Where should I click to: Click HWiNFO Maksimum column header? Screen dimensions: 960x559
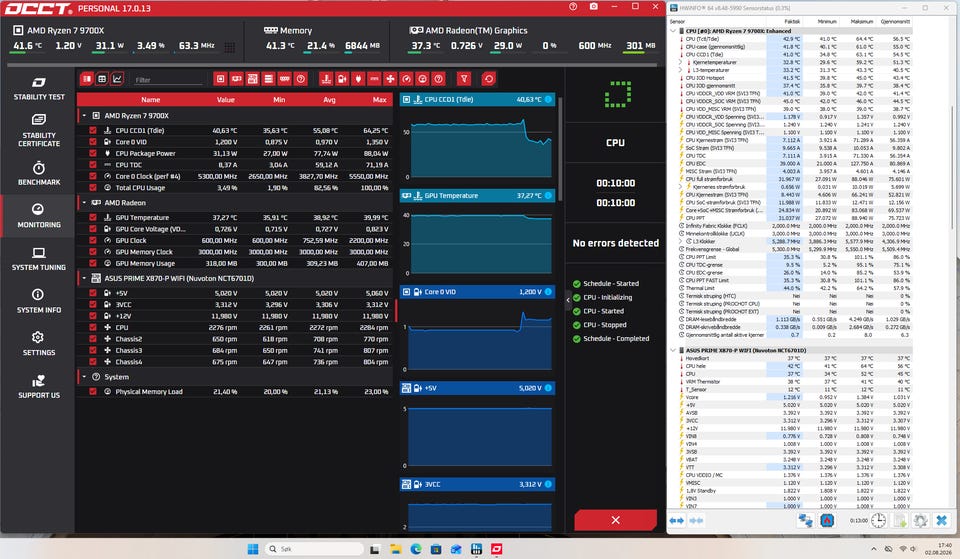tap(861, 21)
